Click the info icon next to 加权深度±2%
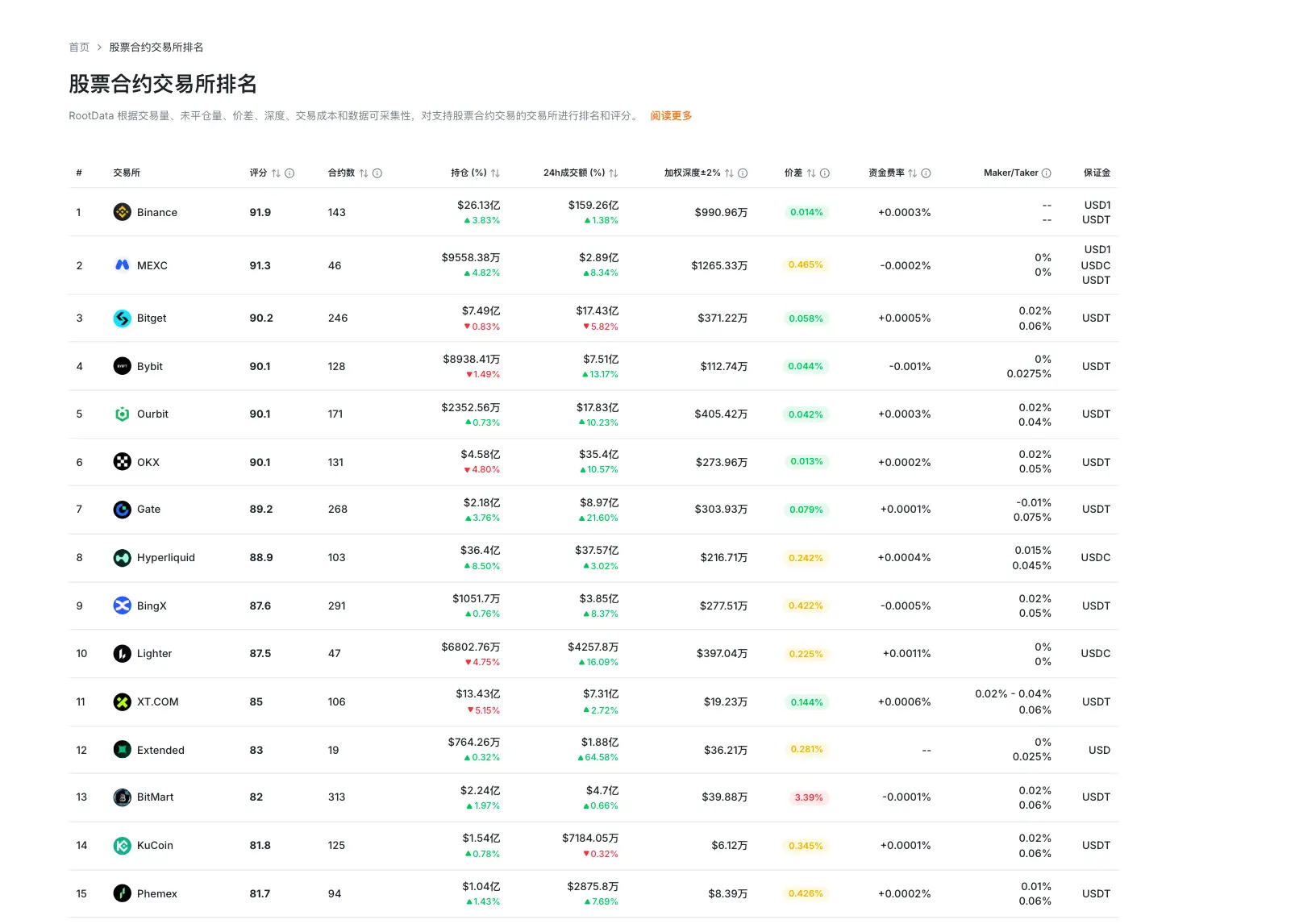This screenshot has height=924, width=1295. click(x=743, y=173)
